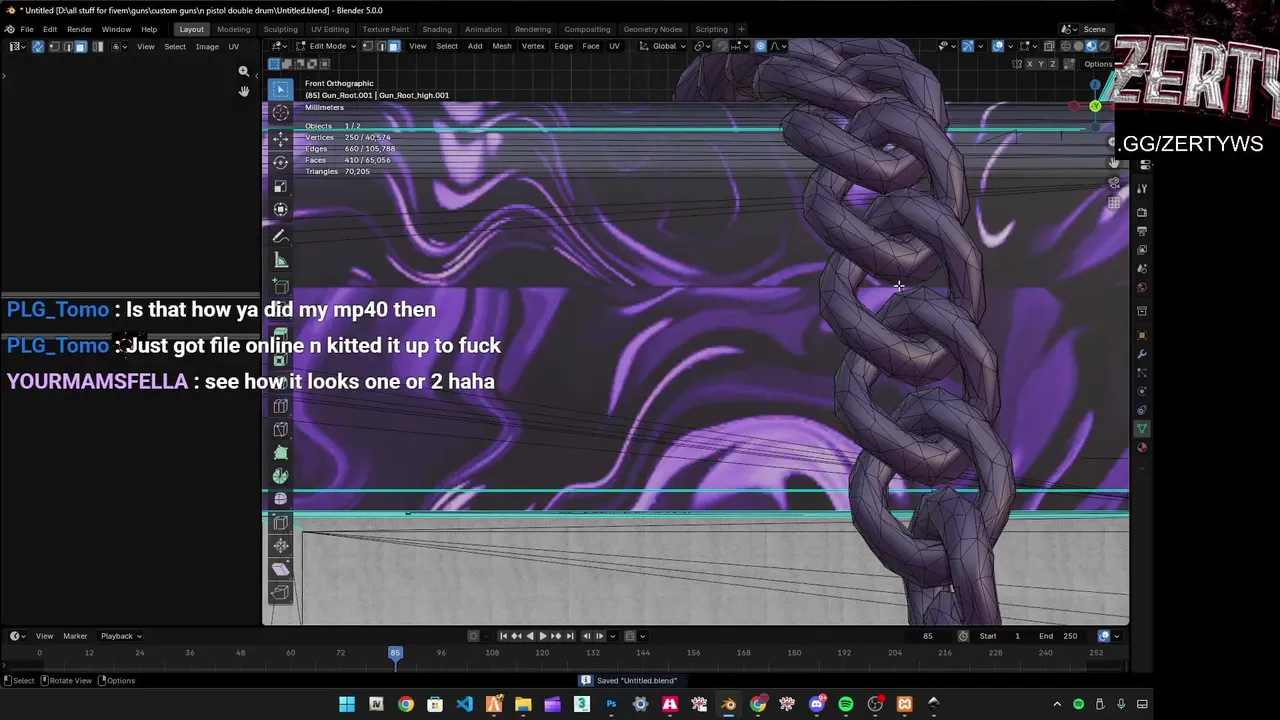Open the Output properties tab

(1142, 231)
